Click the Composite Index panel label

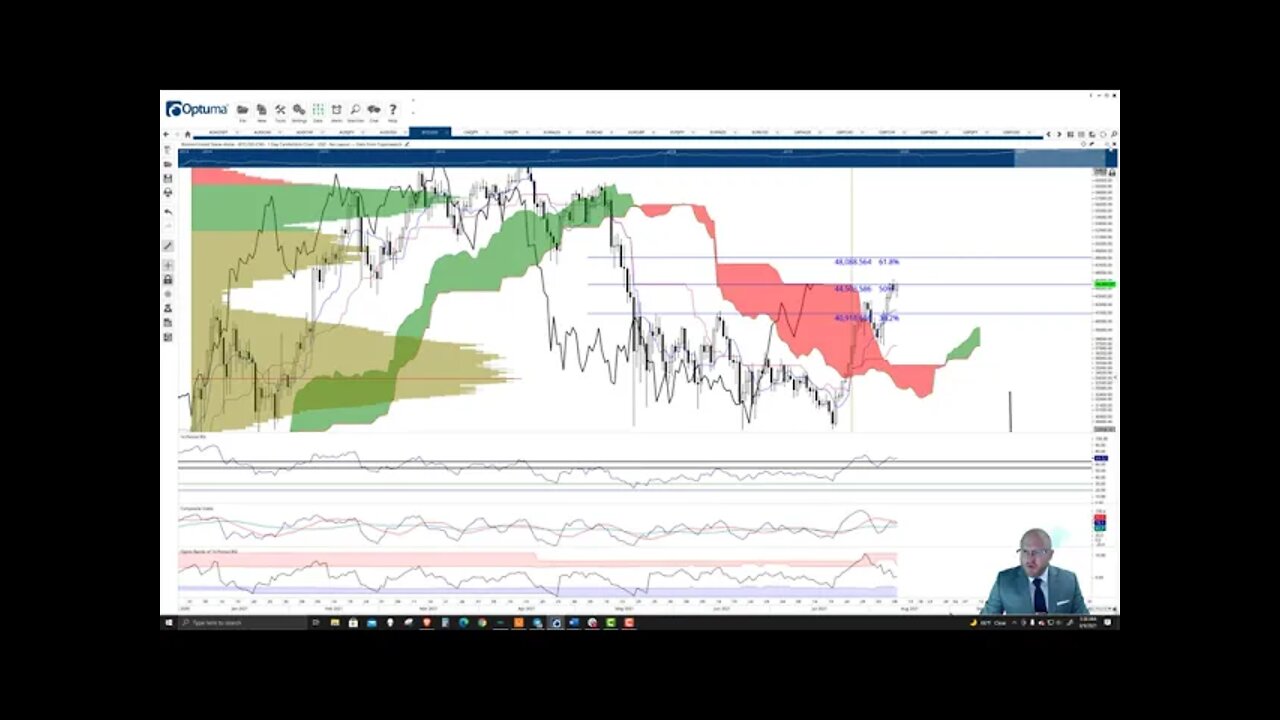197,509
